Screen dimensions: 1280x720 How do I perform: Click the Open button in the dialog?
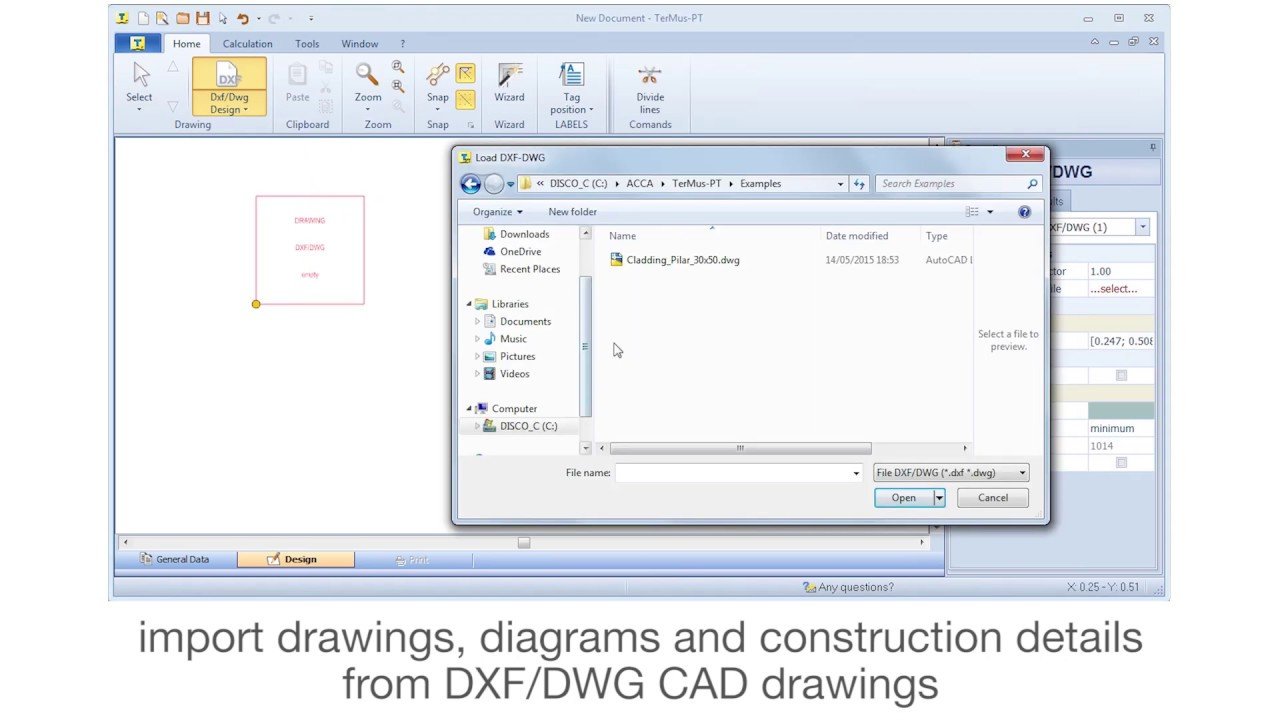[x=904, y=498]
